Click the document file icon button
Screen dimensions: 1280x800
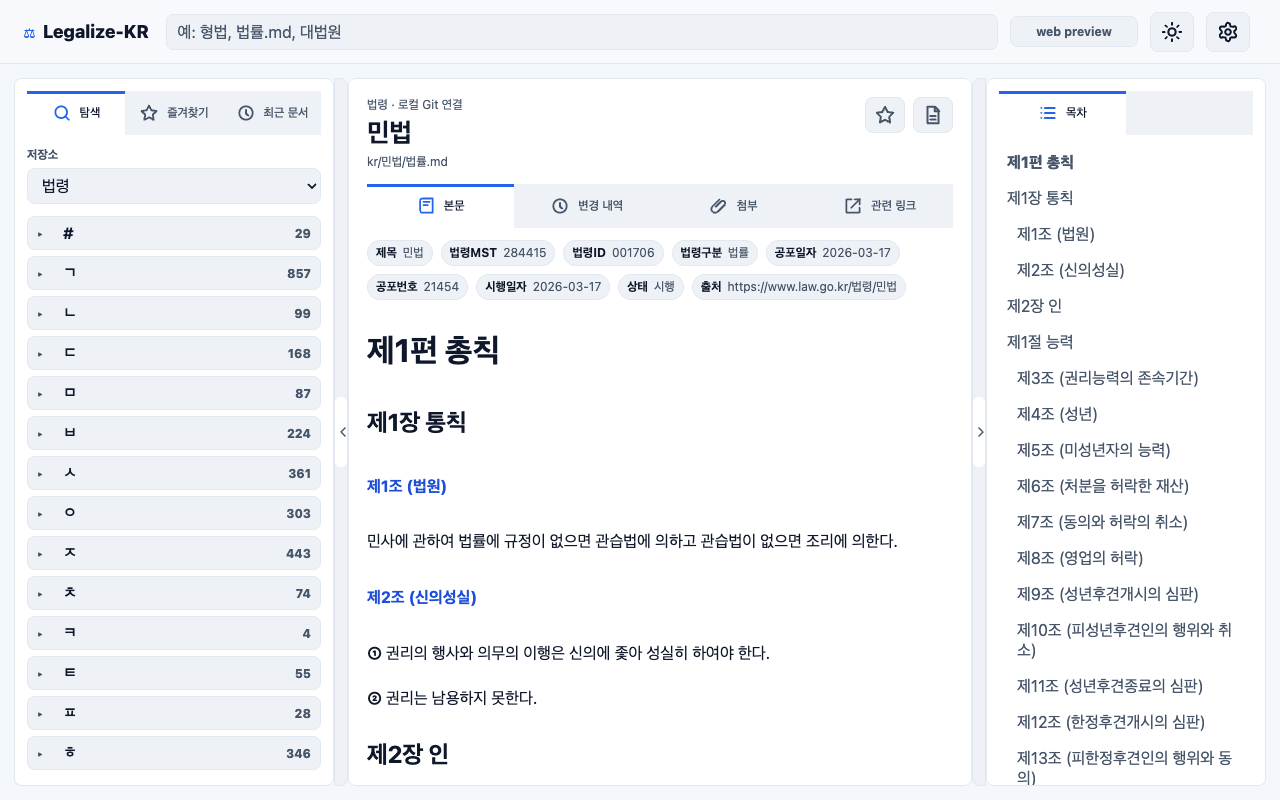933,115
